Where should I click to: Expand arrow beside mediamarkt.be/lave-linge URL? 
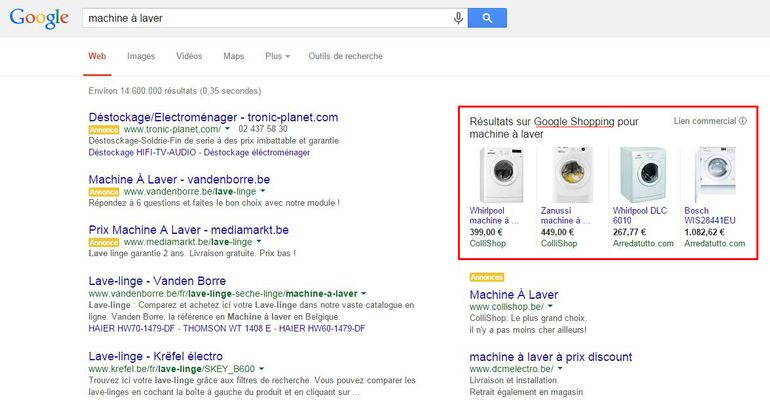(x=259, y=242)
